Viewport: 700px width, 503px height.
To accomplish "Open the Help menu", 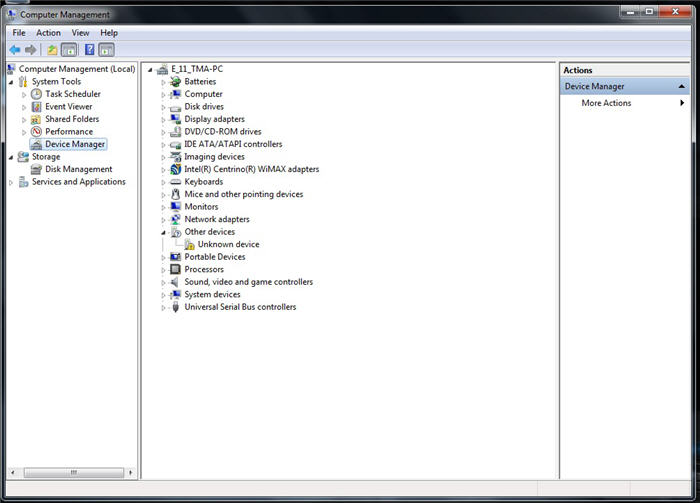I will [109, 33].
